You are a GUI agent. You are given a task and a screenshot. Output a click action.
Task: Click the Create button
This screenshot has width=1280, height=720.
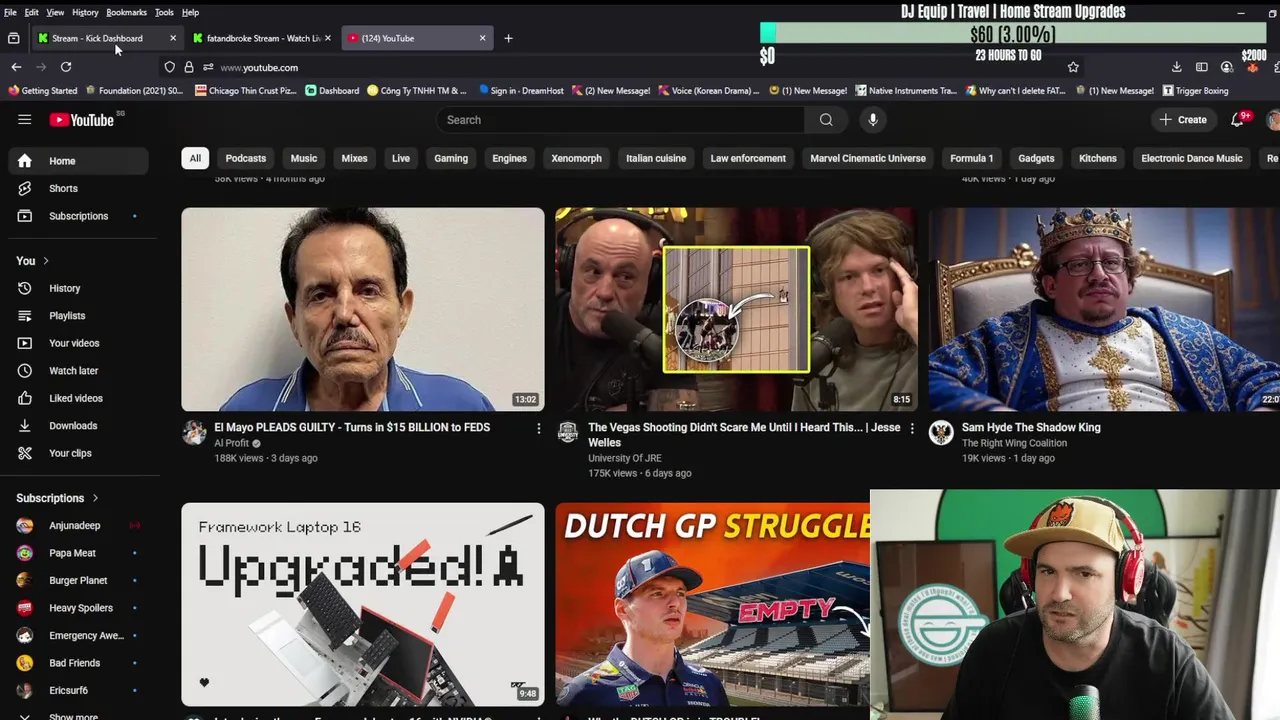pos(1183,120)
